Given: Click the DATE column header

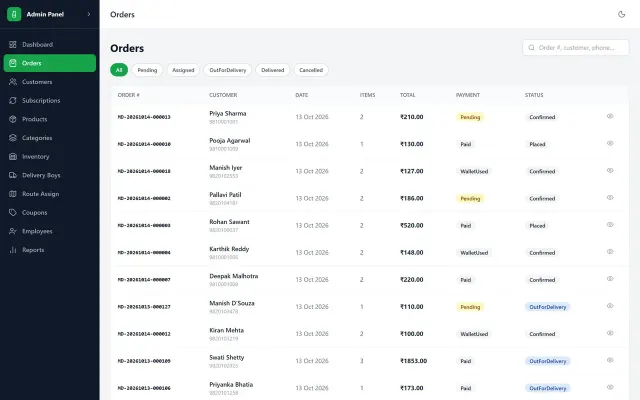Looking at the screenshot, I should (x=302, y=95).
